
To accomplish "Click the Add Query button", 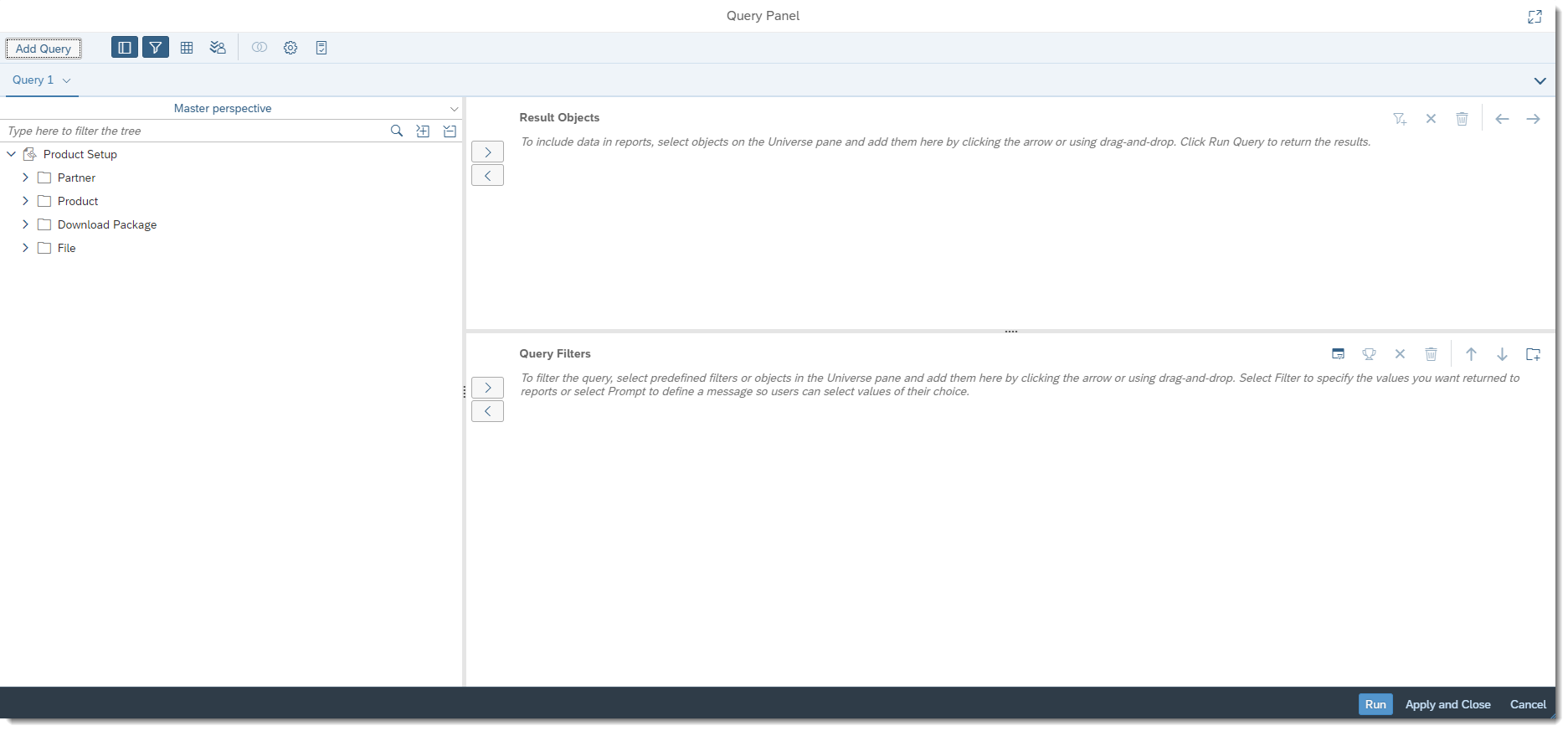I will [x=44, y=49].
